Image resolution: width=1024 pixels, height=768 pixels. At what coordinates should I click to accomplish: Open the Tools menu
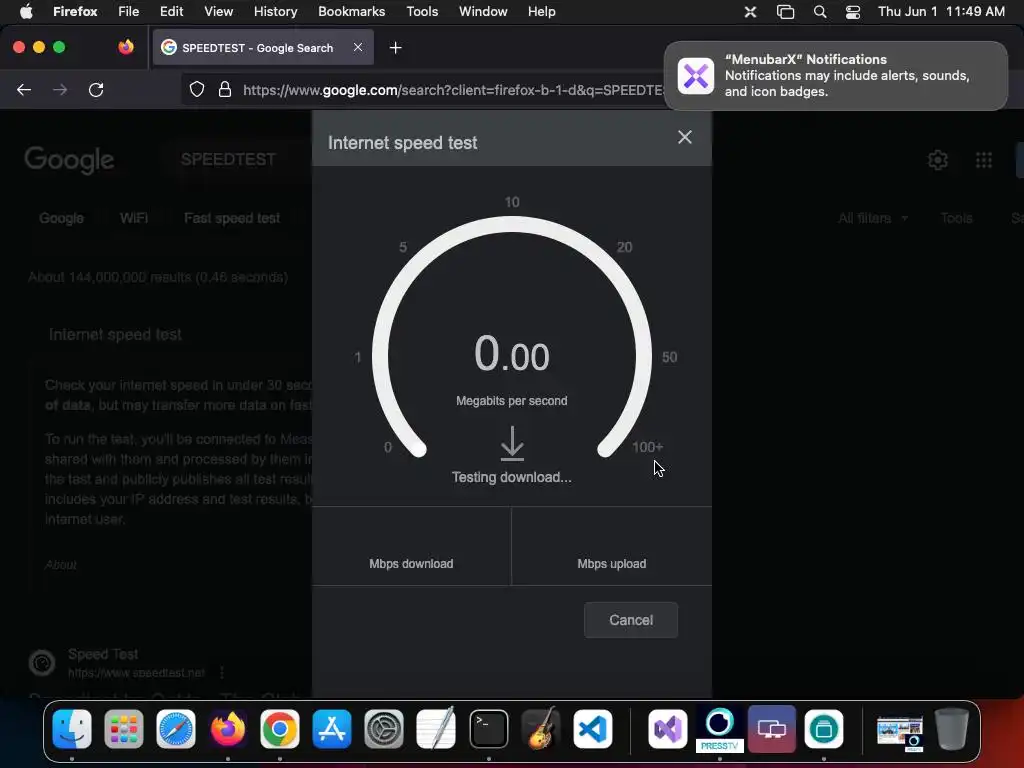(422, 11)
